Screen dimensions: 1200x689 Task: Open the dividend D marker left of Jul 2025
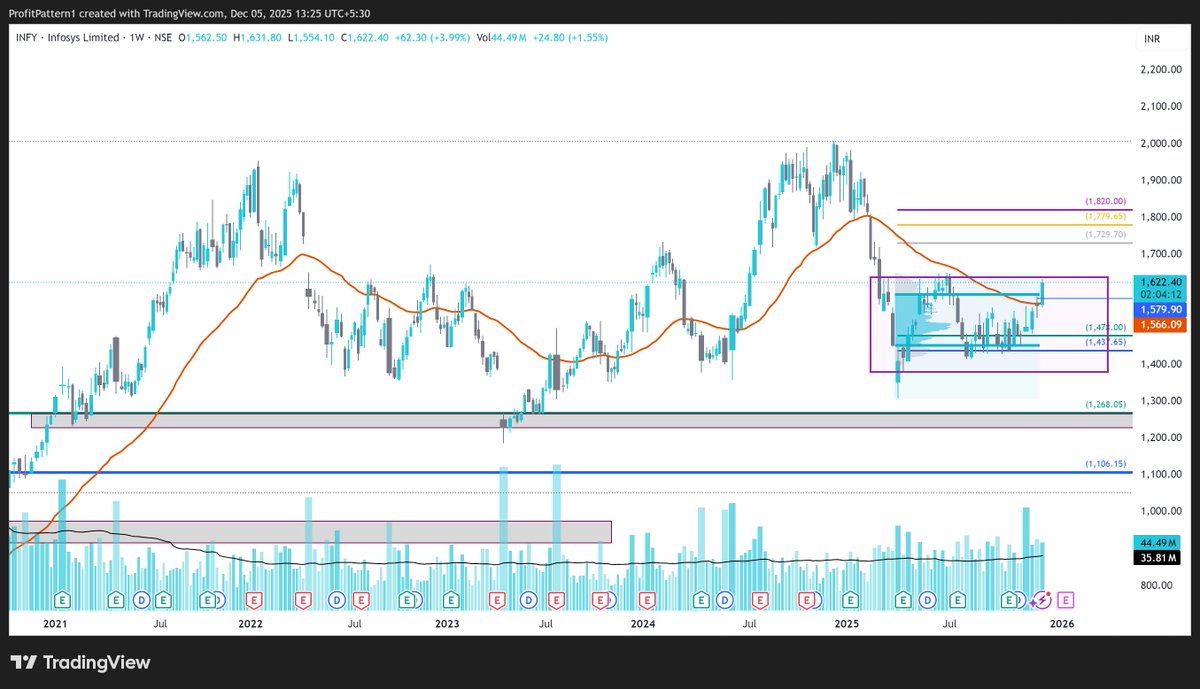[927, 600]
